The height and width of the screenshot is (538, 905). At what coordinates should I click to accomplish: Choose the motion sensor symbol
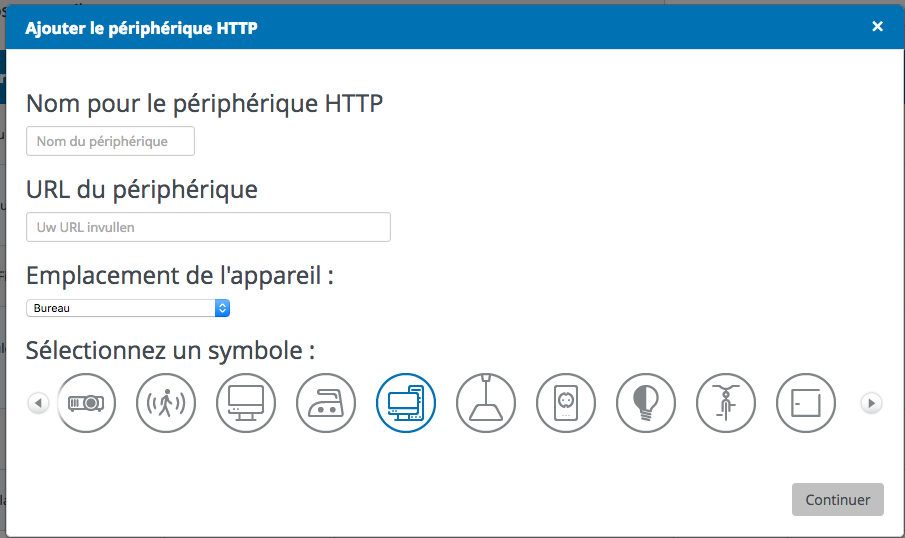coord(166,403)
